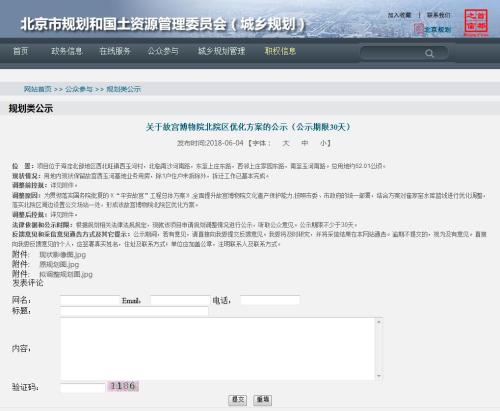This screenshot has height=411, width=500.
Task: Click the search magnifier icon
Action: click(429, 53)
